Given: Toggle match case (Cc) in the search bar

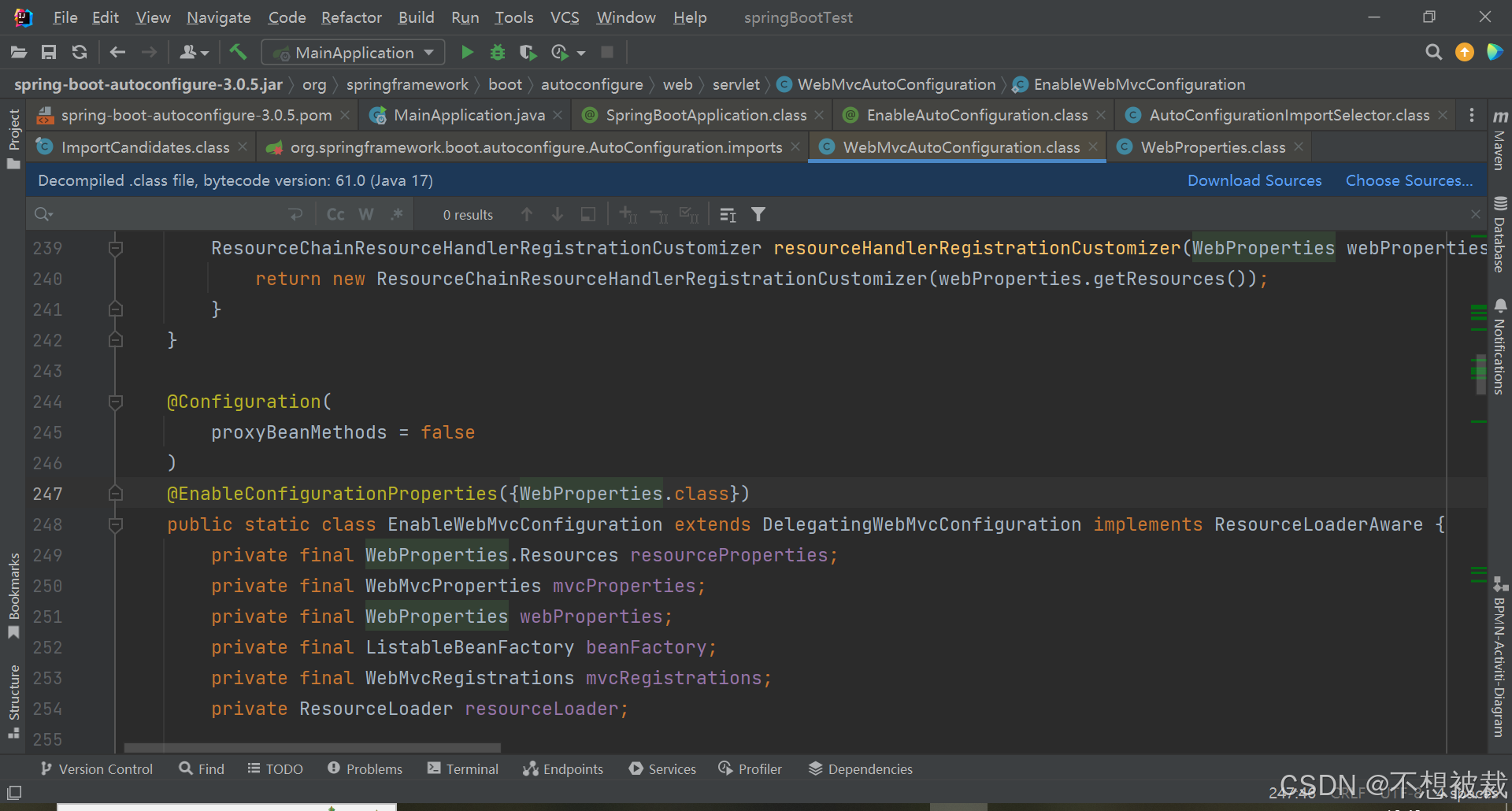Looking at the screenshot, I should pyautogui.click(x=335, y=213).
